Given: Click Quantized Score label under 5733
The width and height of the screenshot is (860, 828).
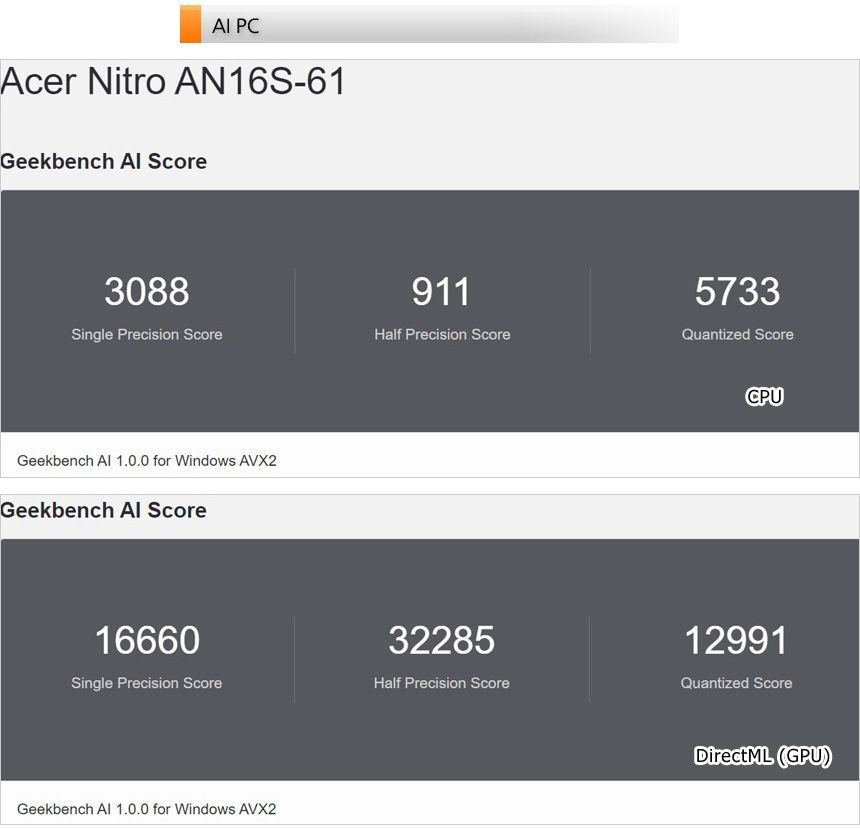Looking at the screenshot, I should (737, 335).
